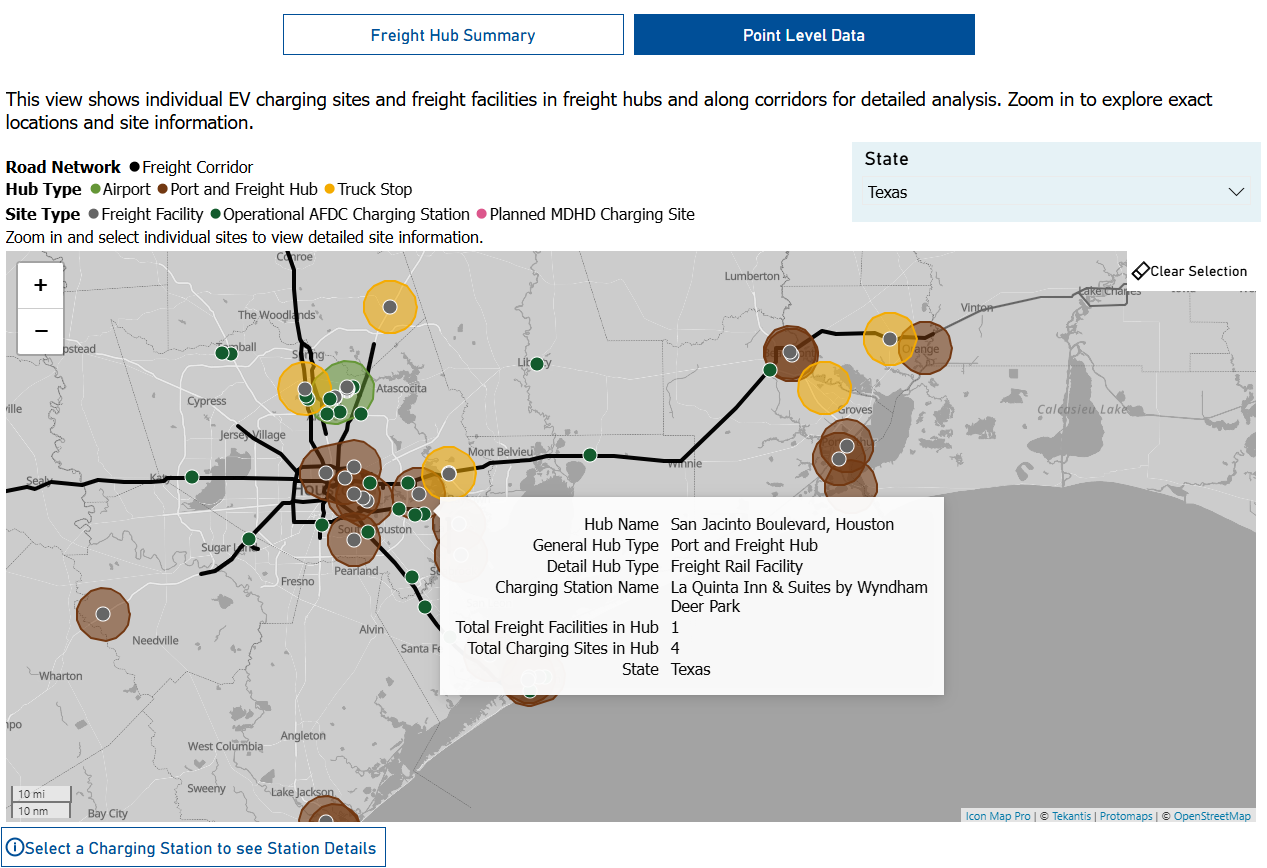Click the charging station dot near Winnie corridor

coord(590,455)
